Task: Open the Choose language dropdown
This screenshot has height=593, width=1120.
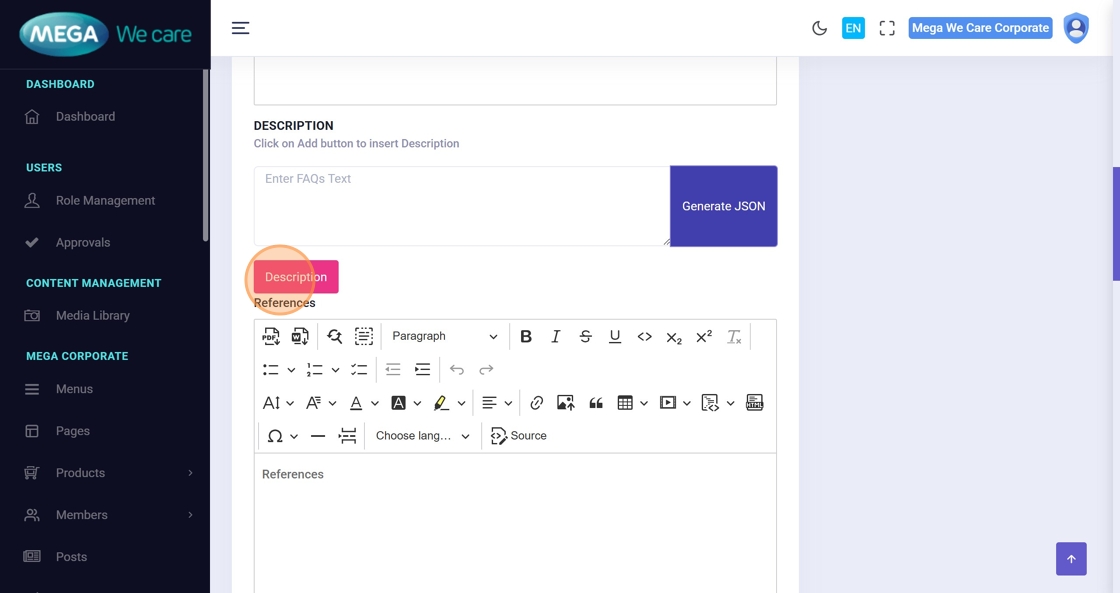Action: (x=422, y=436)
